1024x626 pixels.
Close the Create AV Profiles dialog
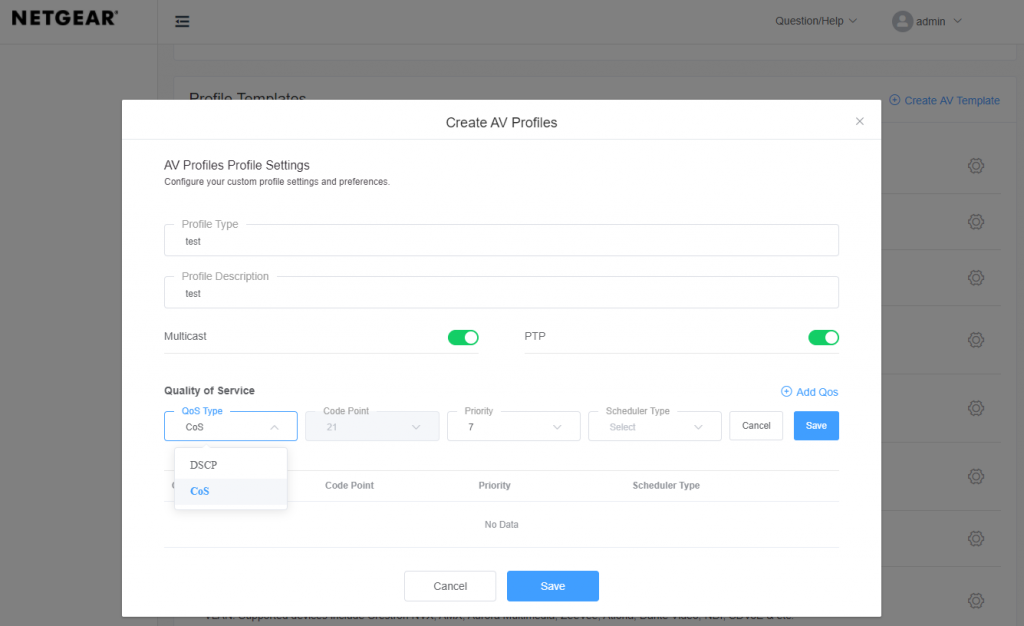click(x=859, y=121)
